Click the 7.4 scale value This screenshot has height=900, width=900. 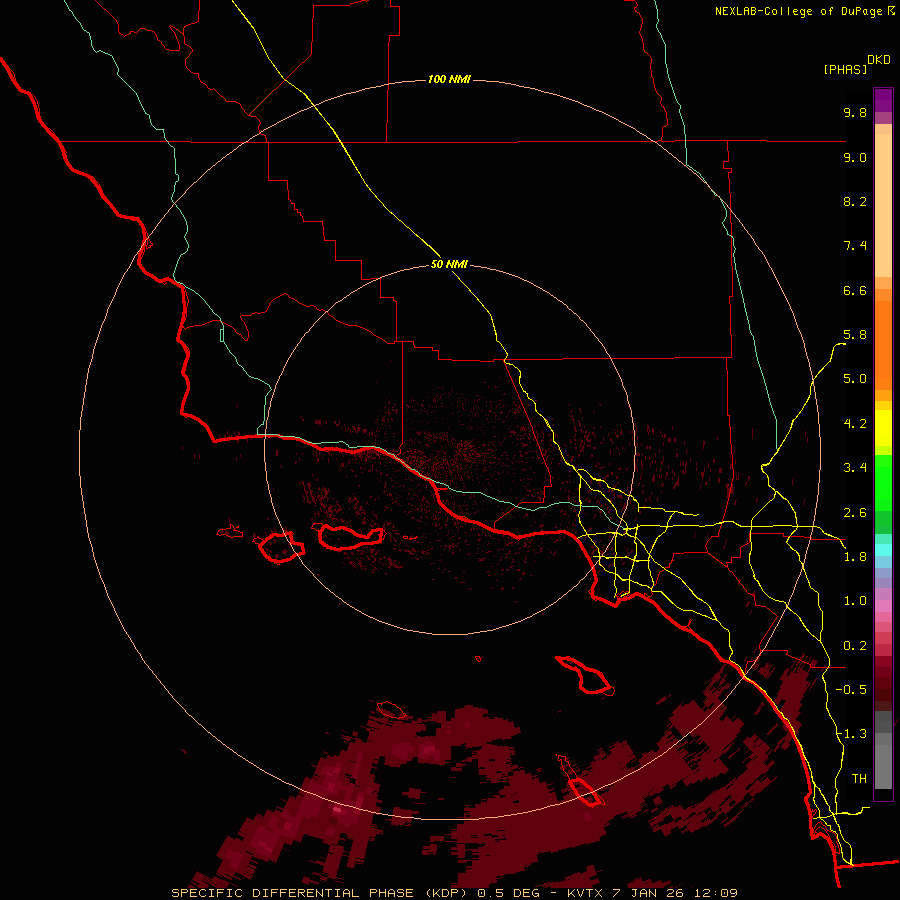point(855,246)
